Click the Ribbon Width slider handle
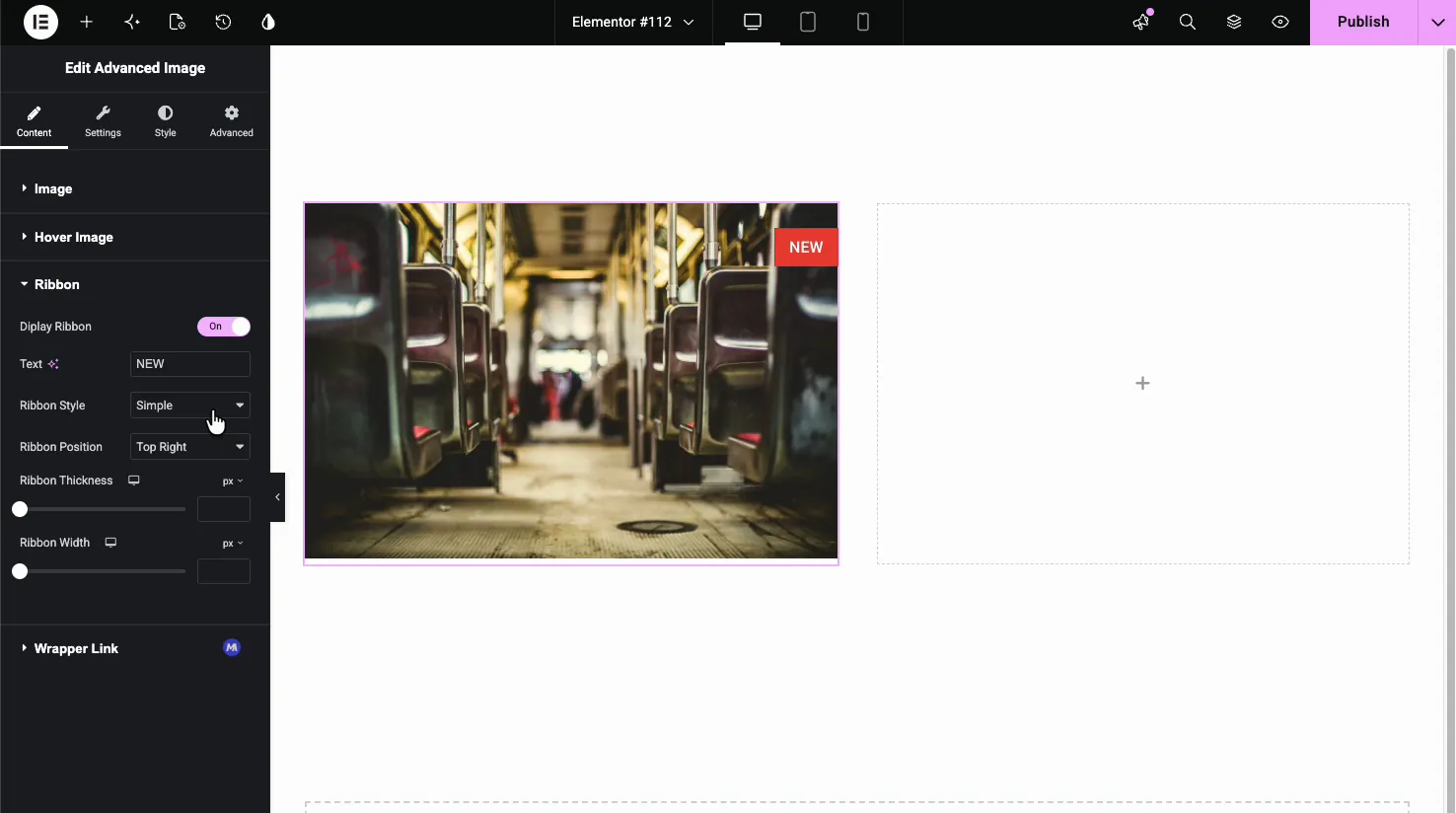 point(20,571)
